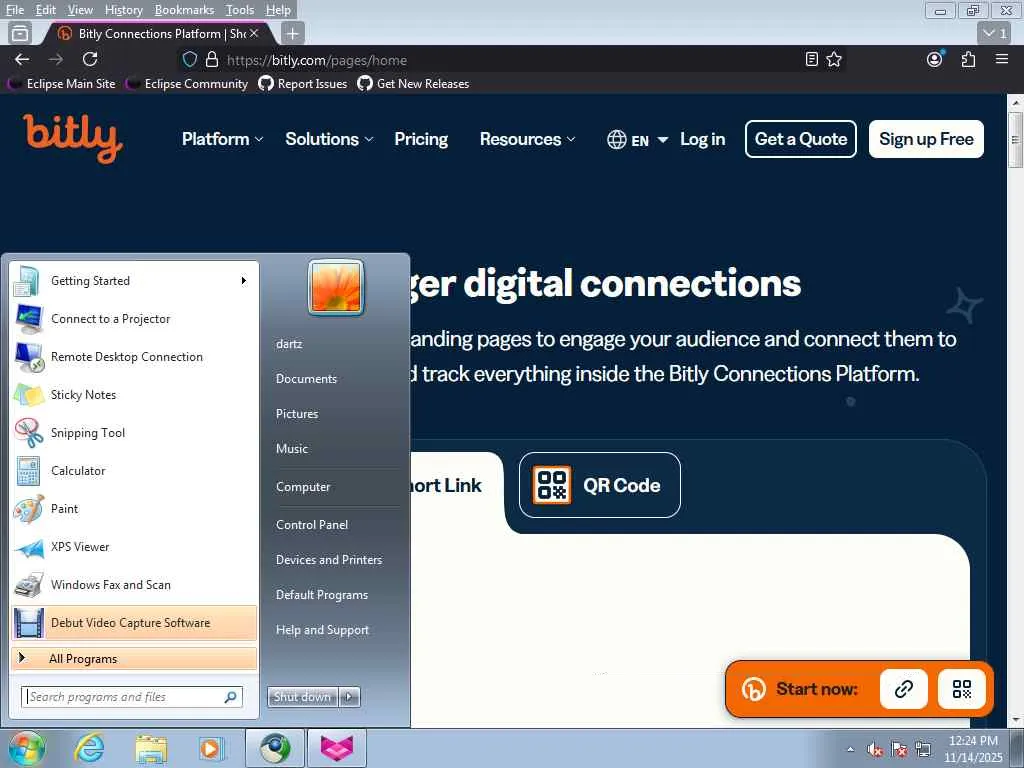
Task: Open the Help menu
Action: point(278,10)
